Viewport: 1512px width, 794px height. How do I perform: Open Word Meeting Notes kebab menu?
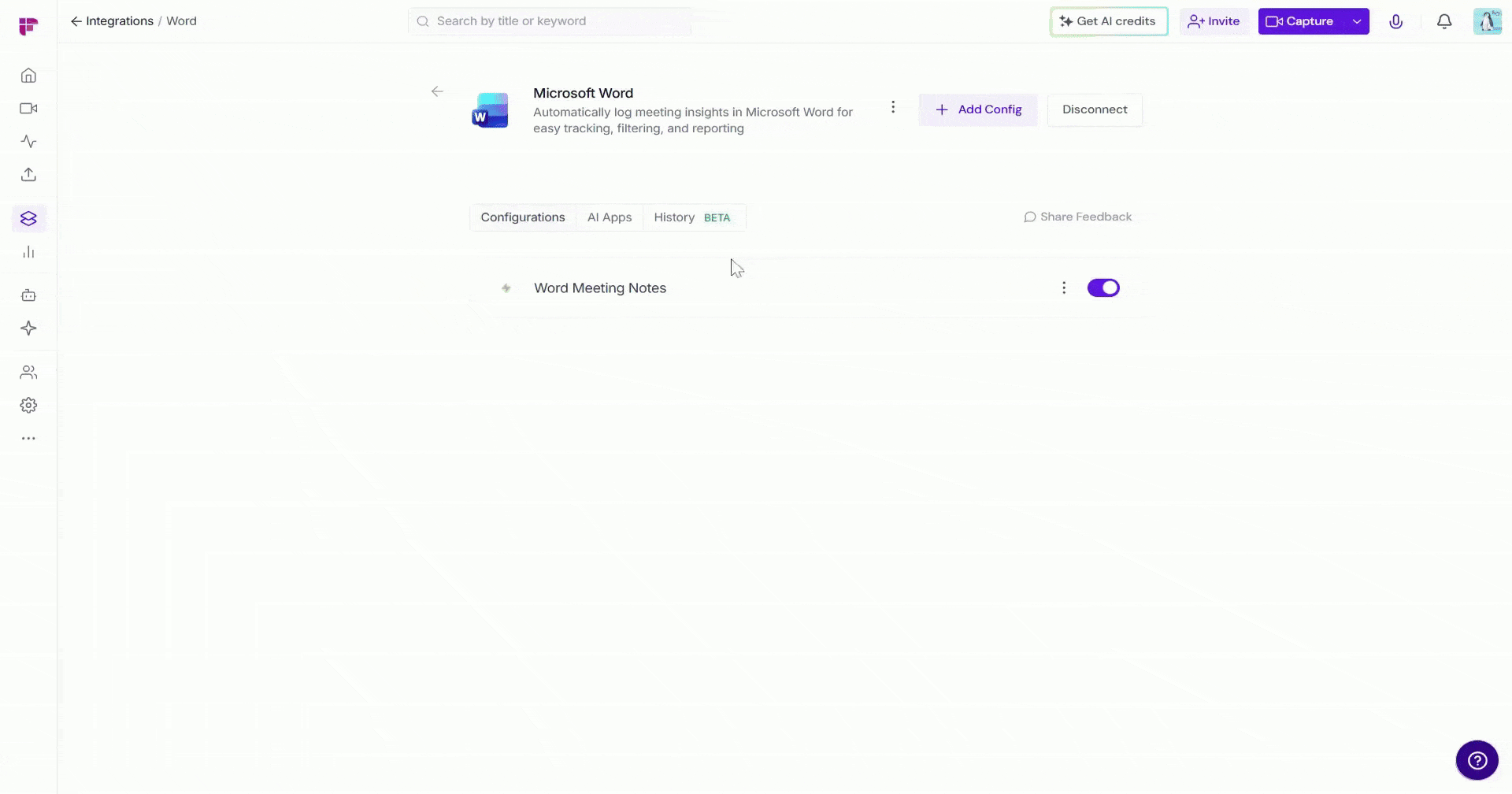click(x=1064, y=288)
